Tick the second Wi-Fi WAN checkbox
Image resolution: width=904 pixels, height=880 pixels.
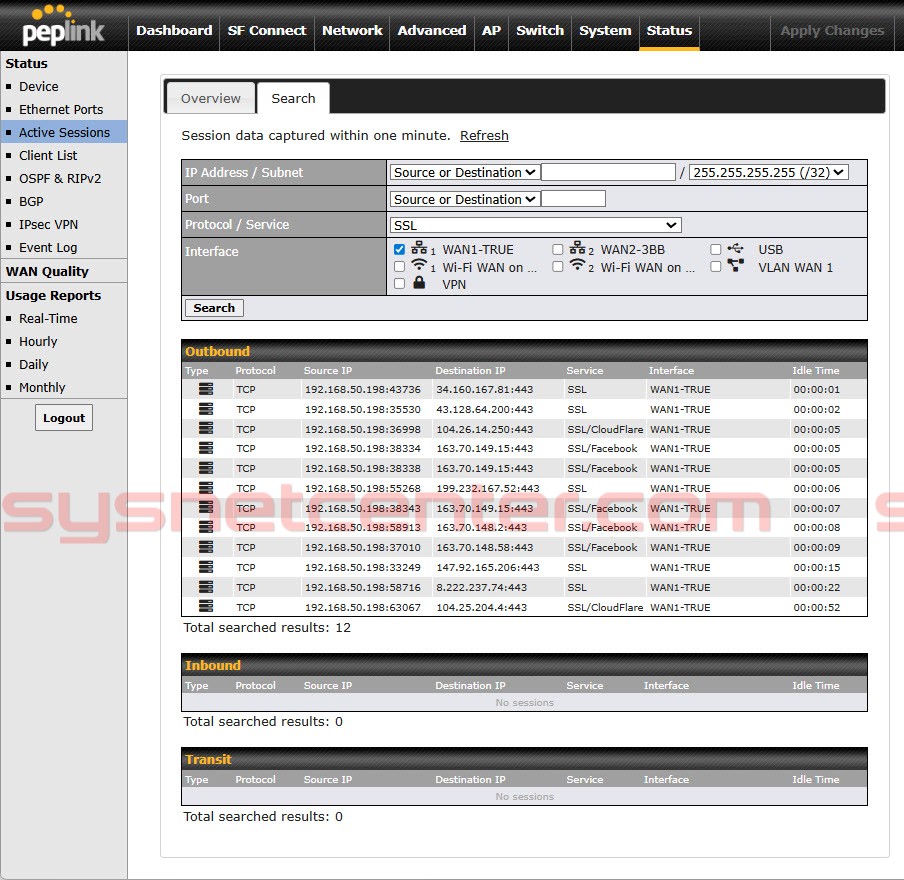(x=558, y=266)
